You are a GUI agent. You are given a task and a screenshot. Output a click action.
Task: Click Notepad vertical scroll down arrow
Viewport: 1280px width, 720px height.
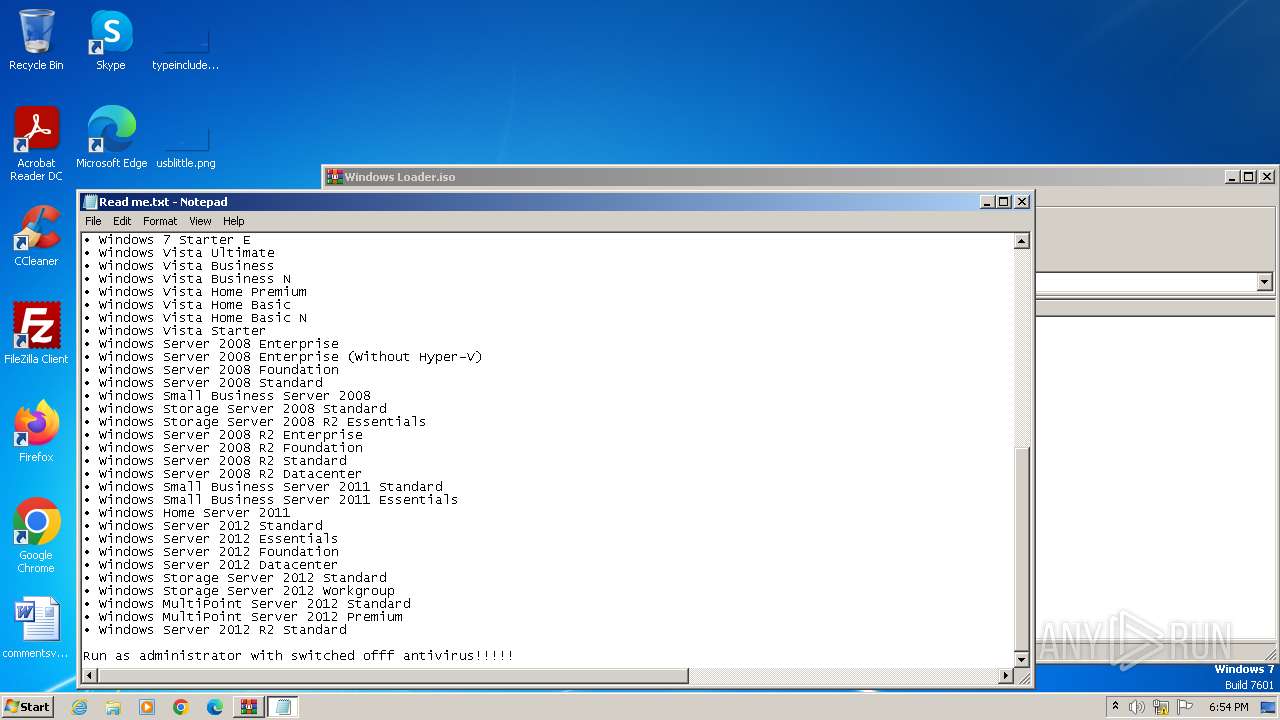pyautogui.click(x=1021, y=660)
